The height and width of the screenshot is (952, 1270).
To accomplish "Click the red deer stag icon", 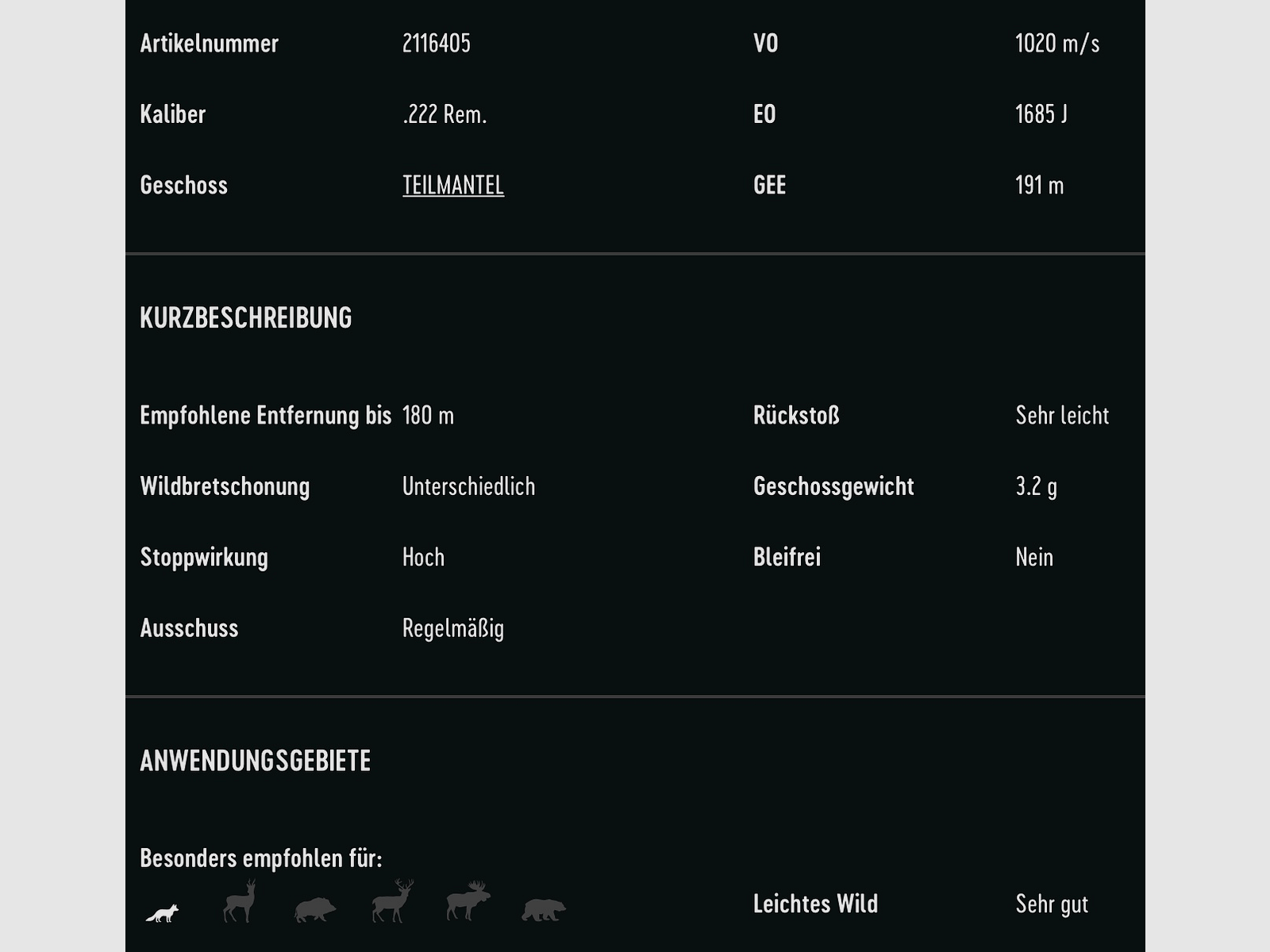I will tap(393, 902).
